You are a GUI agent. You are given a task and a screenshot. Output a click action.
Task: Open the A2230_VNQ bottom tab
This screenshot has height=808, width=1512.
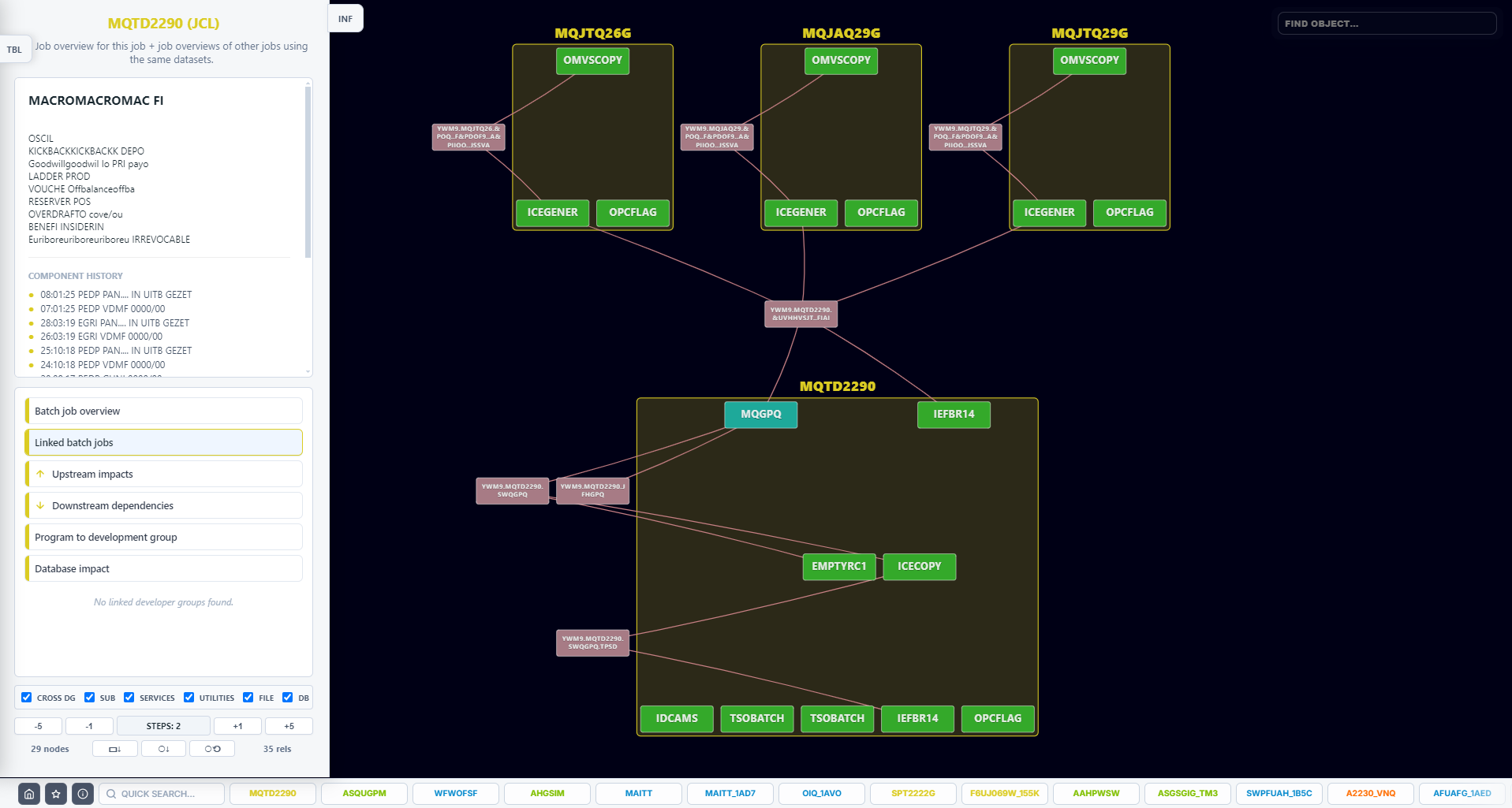(1371, 794)
